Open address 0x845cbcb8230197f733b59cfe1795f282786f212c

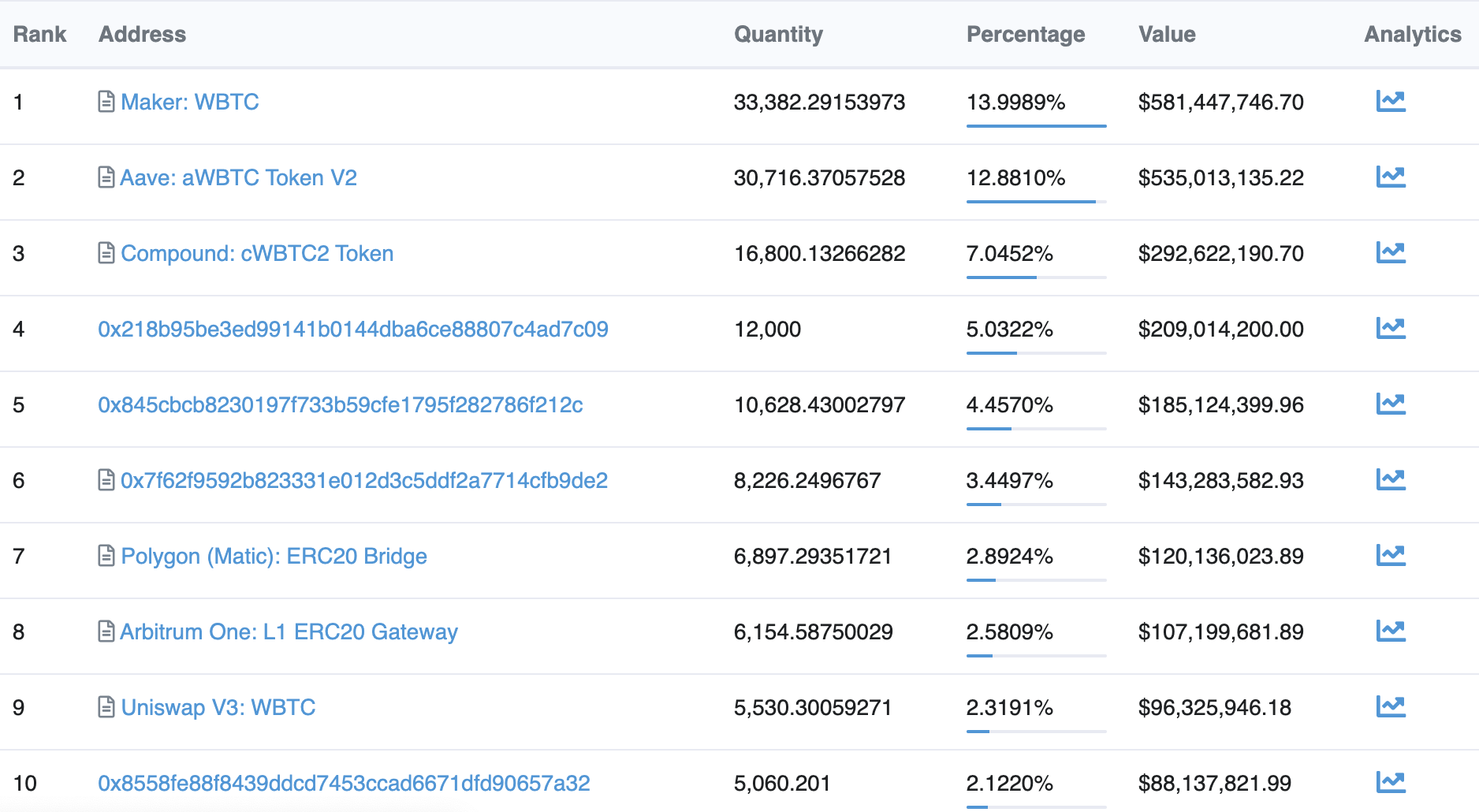pos(341,404)
